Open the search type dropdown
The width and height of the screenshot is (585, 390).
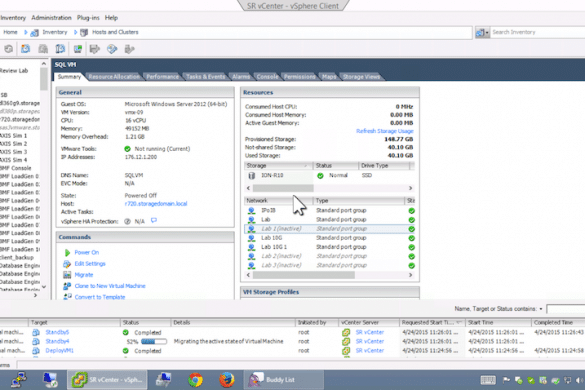(482, 32)
